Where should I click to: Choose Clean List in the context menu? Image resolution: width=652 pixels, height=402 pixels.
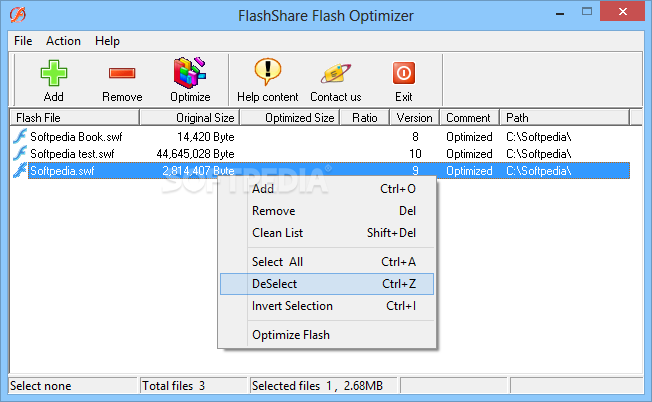coord(327,233)
